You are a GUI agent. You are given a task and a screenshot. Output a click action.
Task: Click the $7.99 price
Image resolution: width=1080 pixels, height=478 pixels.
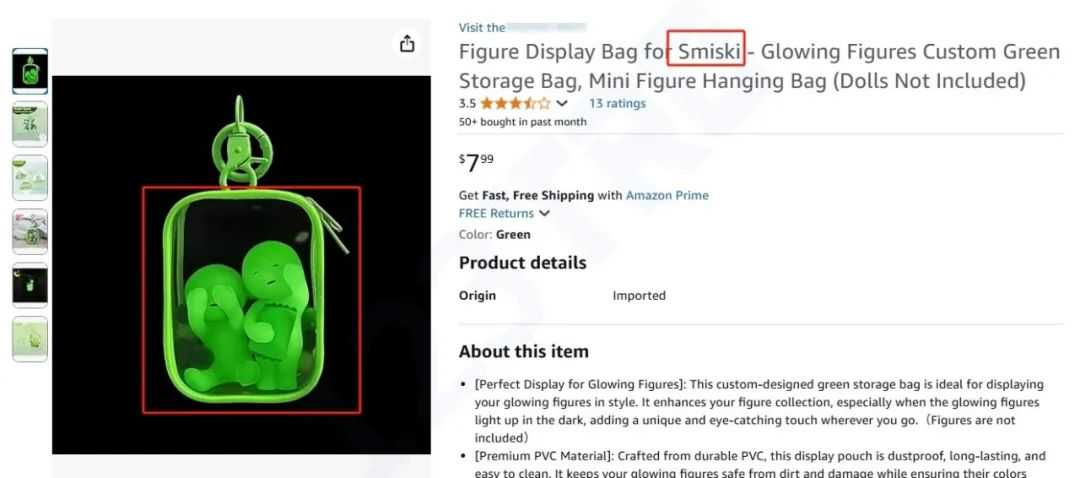point(476,163)
